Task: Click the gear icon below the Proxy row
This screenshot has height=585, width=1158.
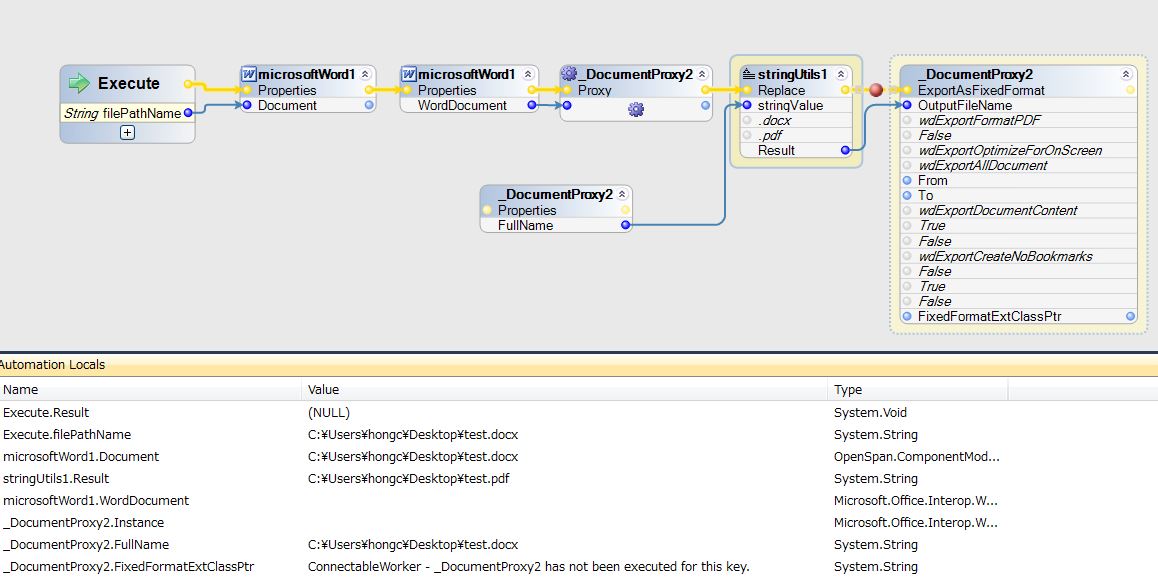Action: (x=636, y=109)
